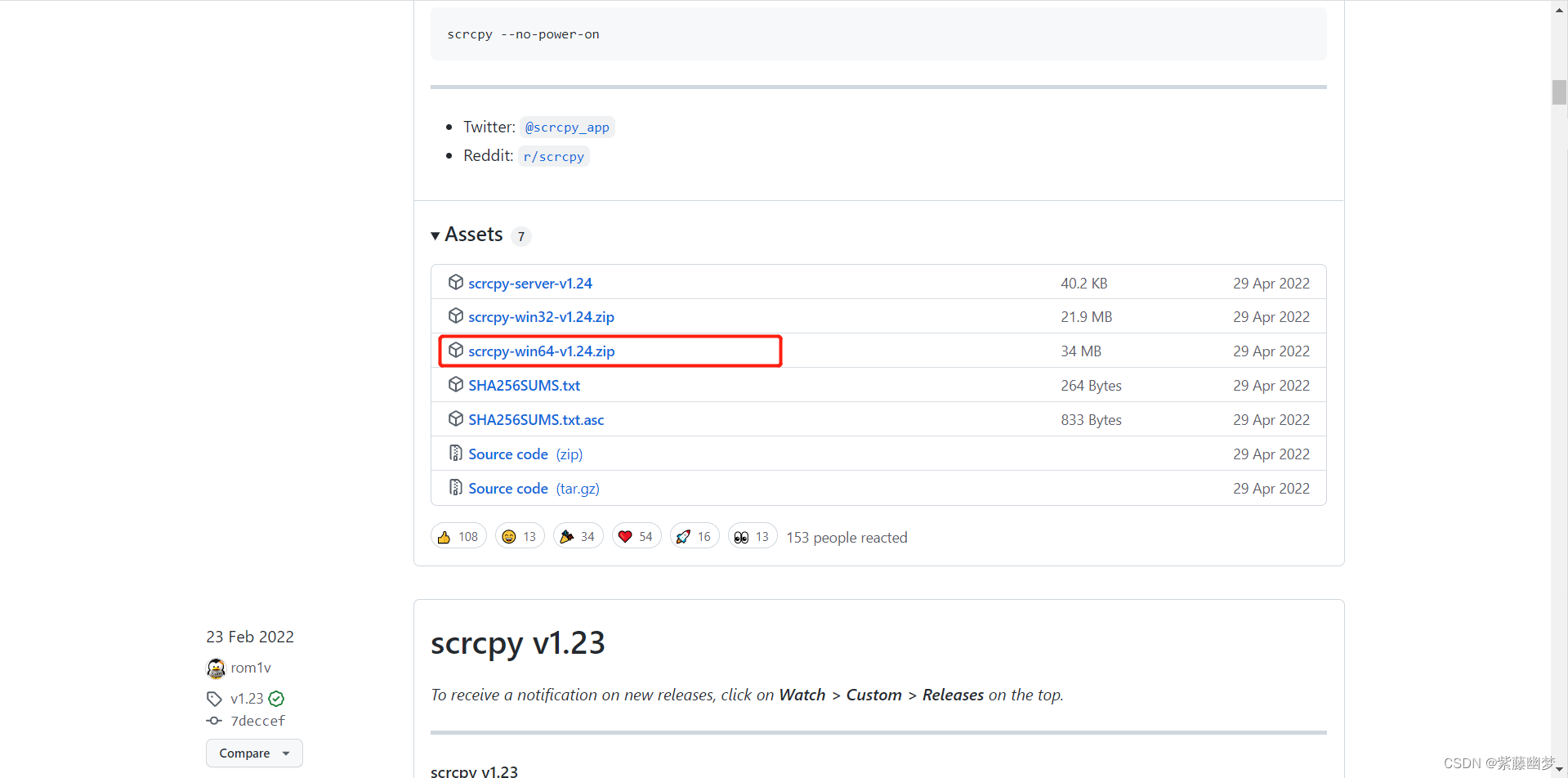This screenshot has height=778, width=1568.
Task: Click the verified checkmark badge by v1.23
Action: [276, 699]
